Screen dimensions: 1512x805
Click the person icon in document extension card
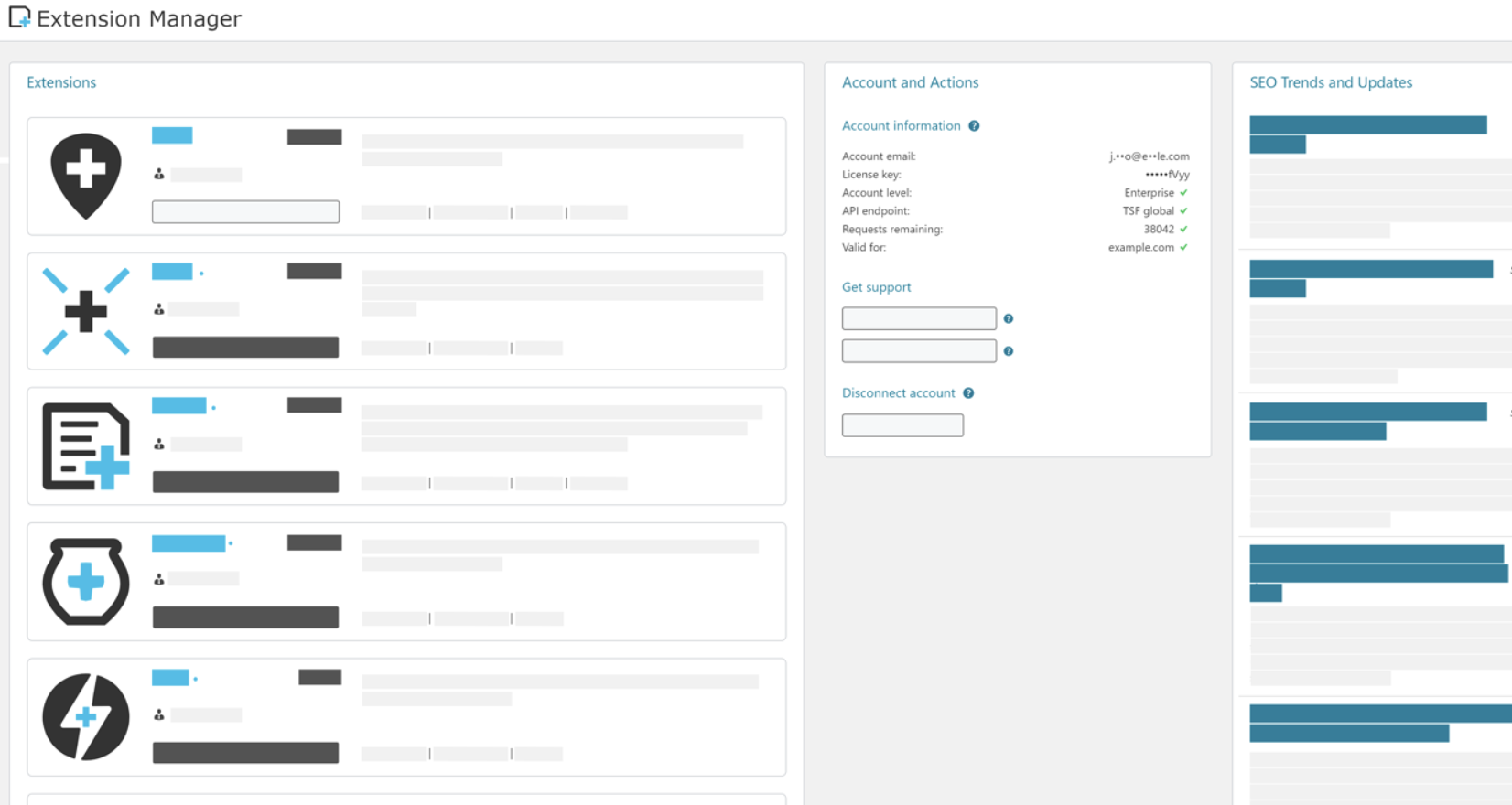click(158, 444)
